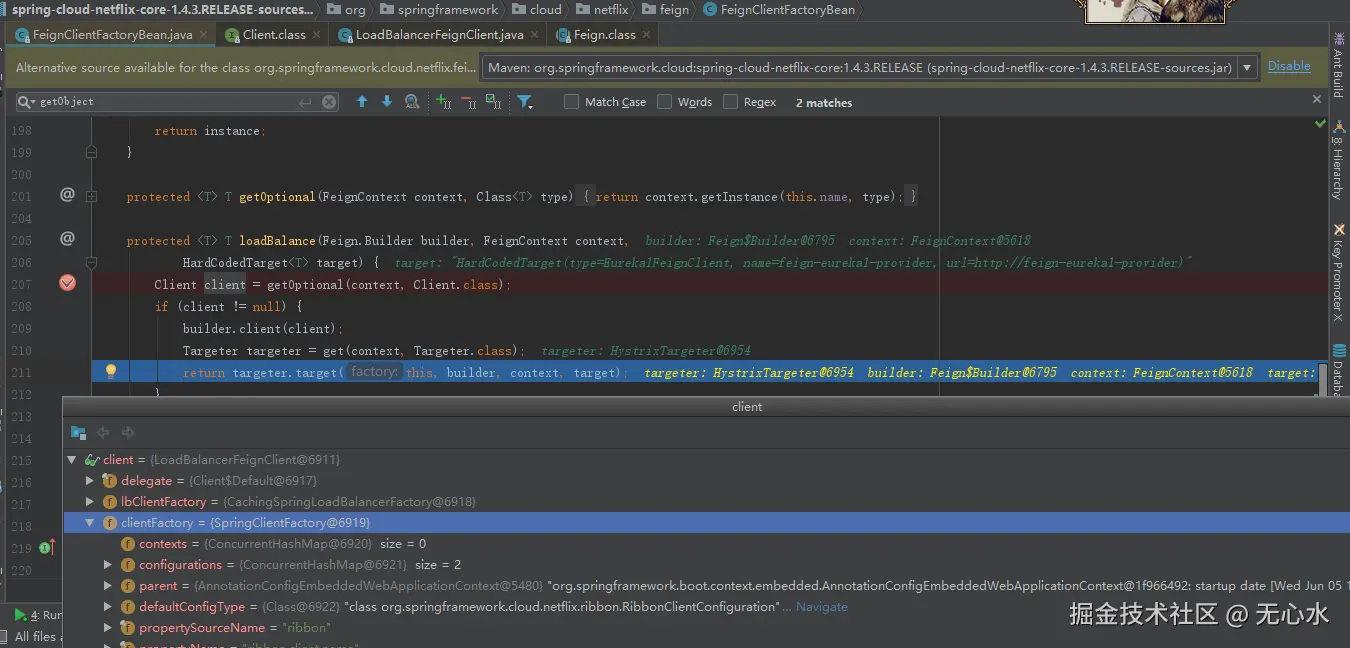The height and width of the screenshot is (648, 1350).
Task: Click the editor vertical scrollbar thumb
Action: click(1323, 378)
